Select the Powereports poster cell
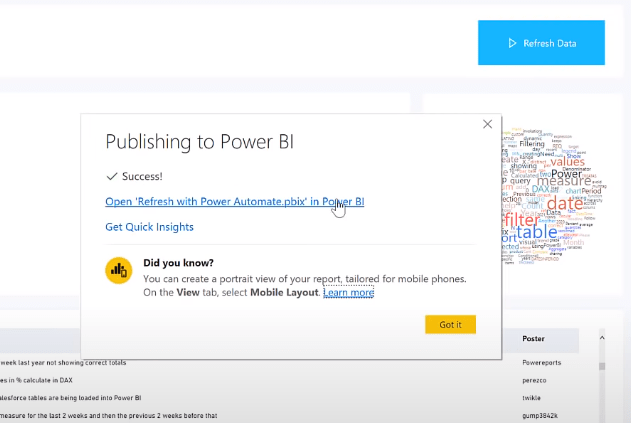Image resolution: width=631 pixels, height=423 pixels. (x=547, y=362)
